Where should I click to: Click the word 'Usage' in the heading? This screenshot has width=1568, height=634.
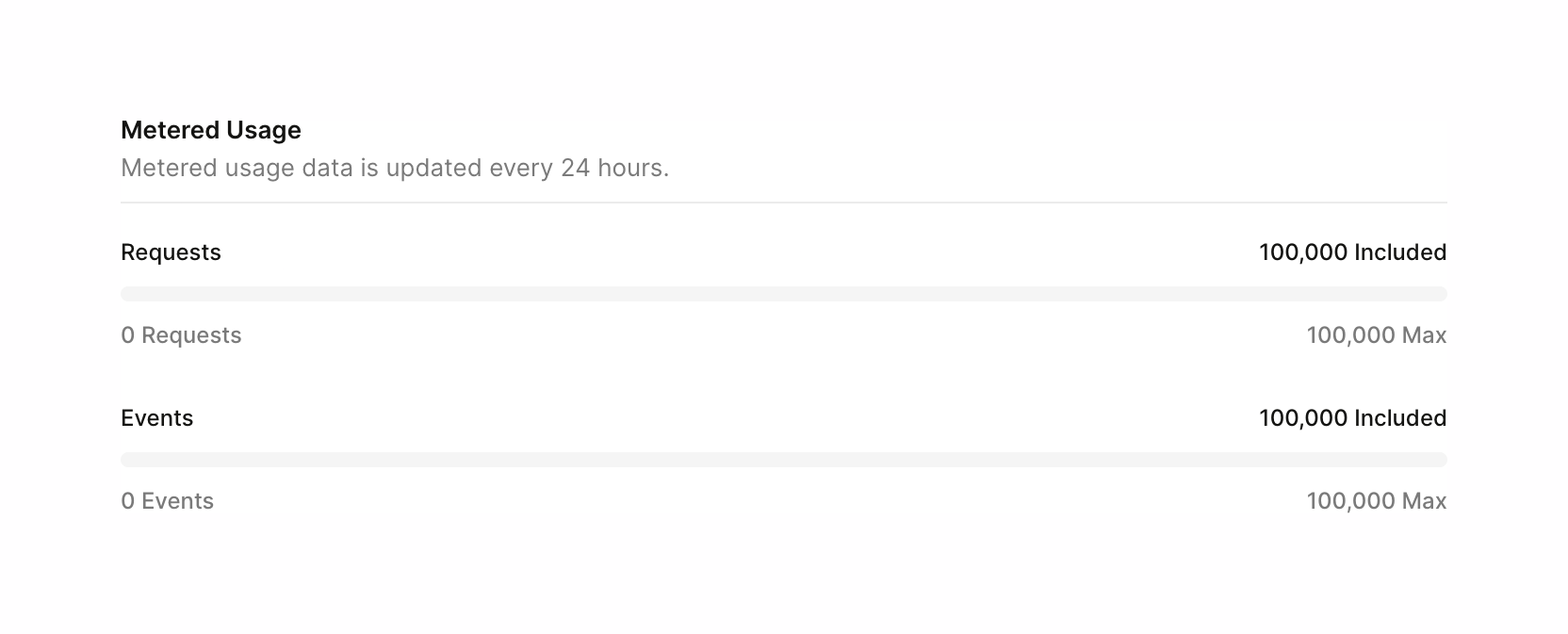tap(263, 130)
